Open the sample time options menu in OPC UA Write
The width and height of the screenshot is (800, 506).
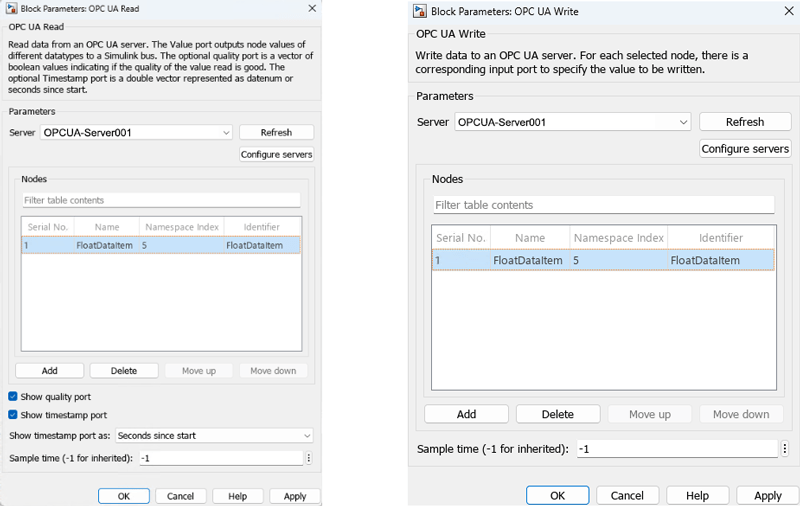785,449
